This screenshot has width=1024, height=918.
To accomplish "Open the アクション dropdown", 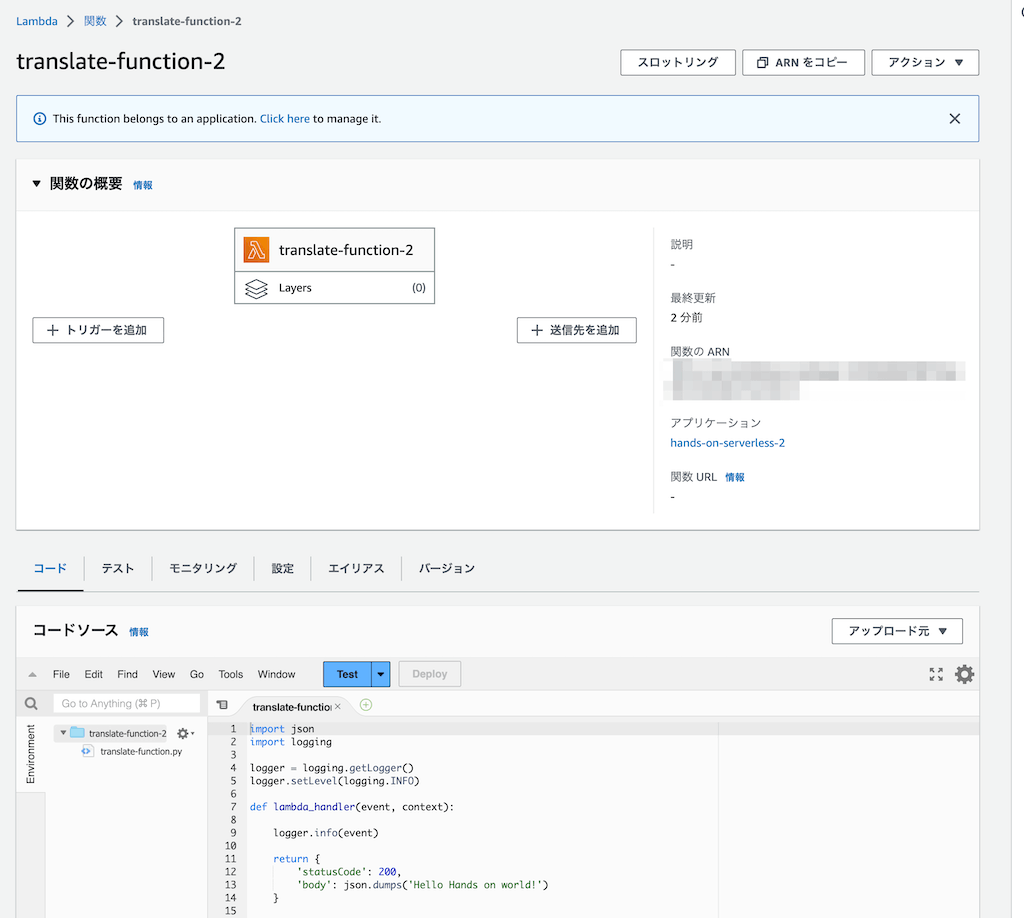I will click(x=925, y=63).
